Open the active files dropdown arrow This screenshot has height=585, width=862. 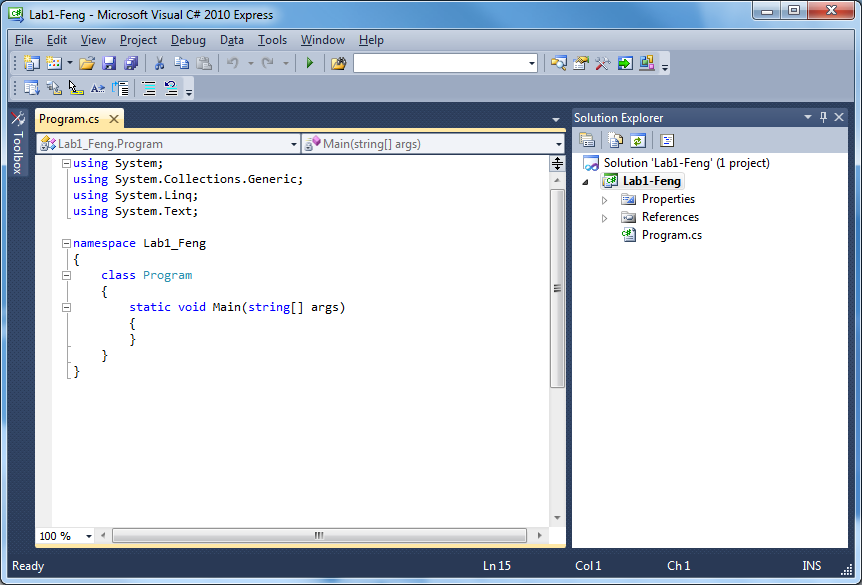click(x=556, y=119)
